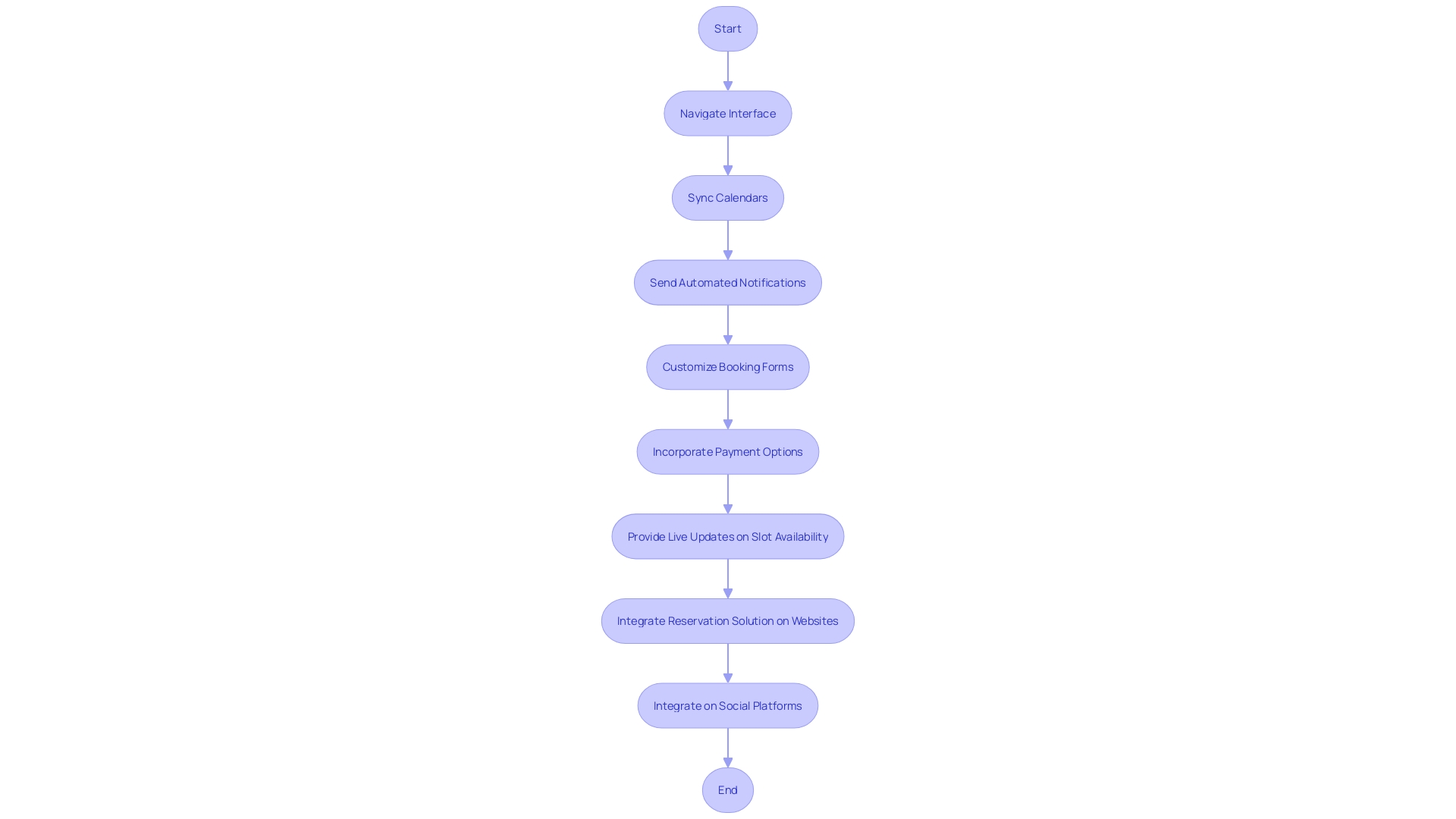
Task: Click the Customize Booking Forms node icon
Action: point(728,367)
